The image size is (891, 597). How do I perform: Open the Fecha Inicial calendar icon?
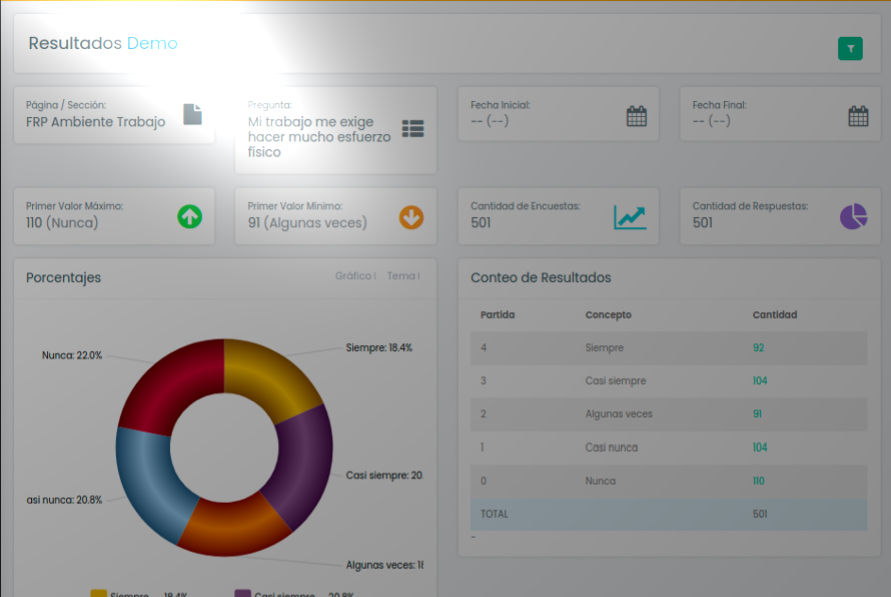636,116
